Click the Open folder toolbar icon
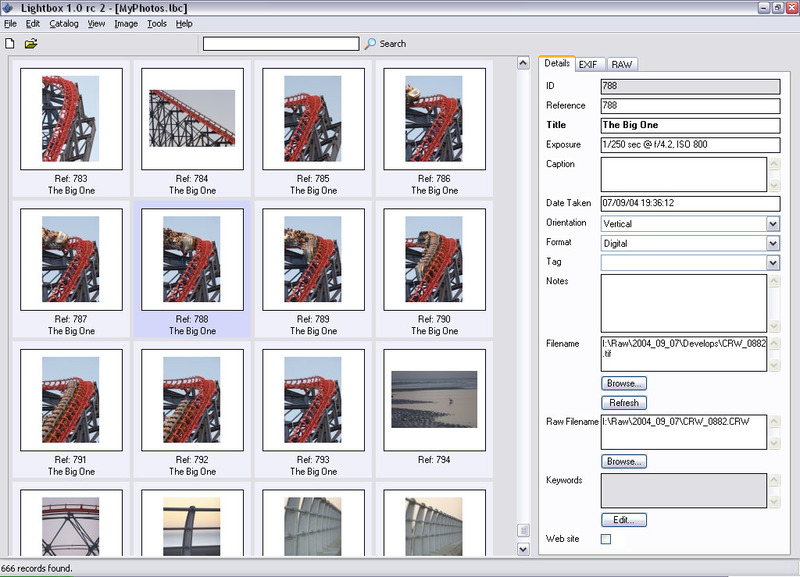 click(x=31, y=43)
